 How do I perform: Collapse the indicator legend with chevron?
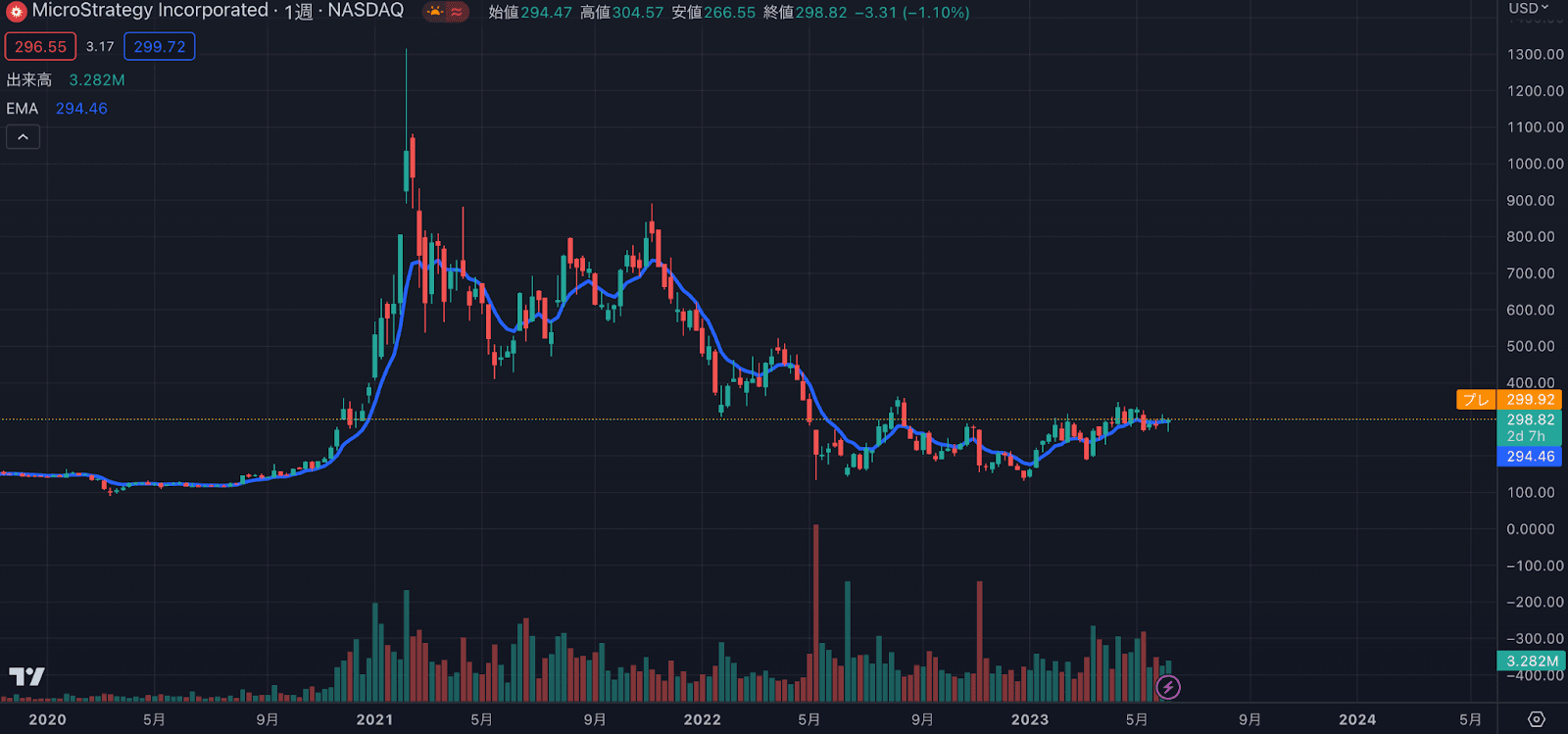coord(24,137)
